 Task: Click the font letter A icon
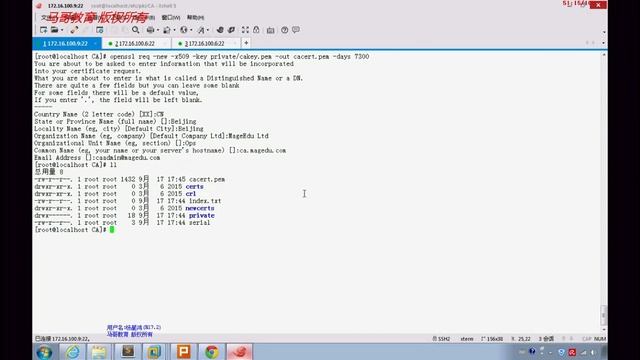click(x=201, y=30)
